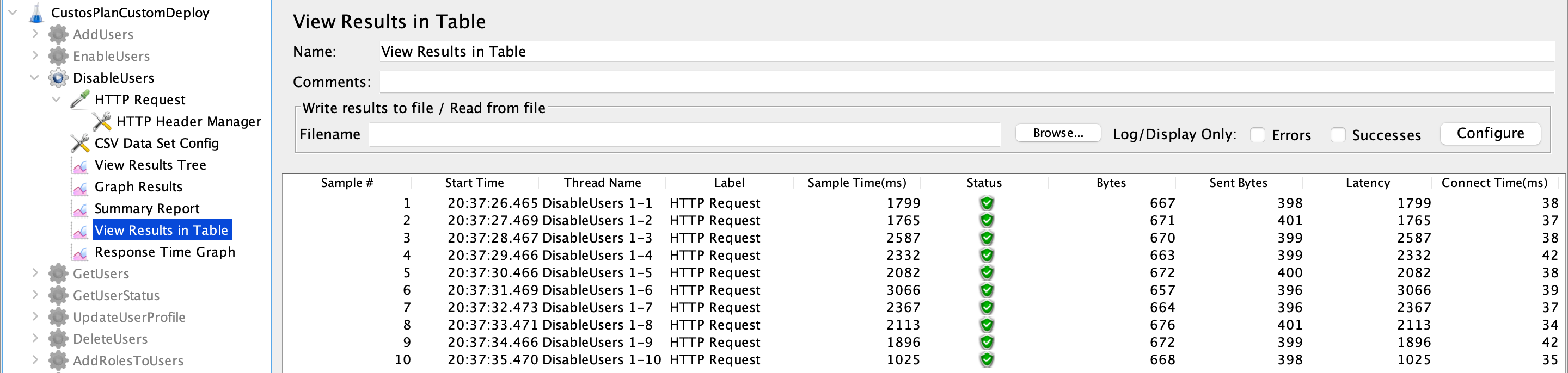Select the HTTP Header Manager label

(189, 121)
